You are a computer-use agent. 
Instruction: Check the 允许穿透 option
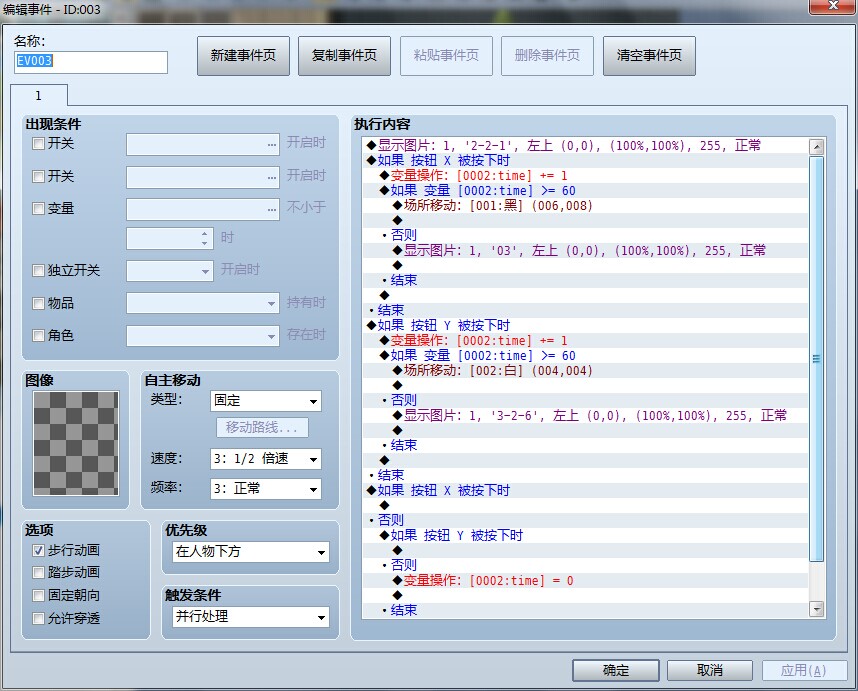pos(38,619)
